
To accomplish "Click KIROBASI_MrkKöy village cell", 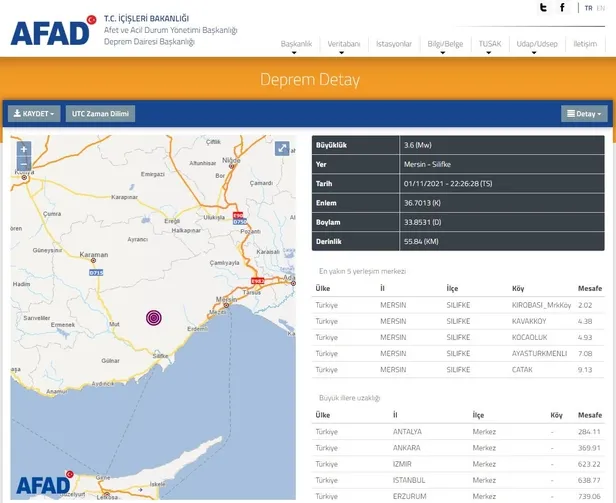I will tap(541, 305).
